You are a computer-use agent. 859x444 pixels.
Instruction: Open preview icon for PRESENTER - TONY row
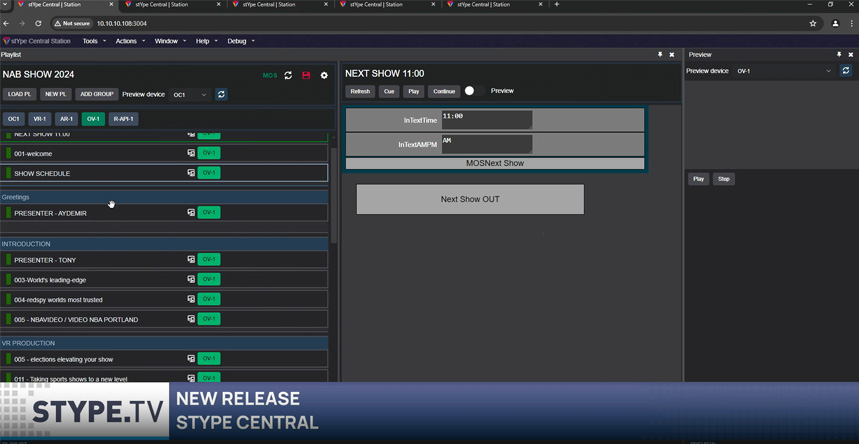tap(191, 260)
